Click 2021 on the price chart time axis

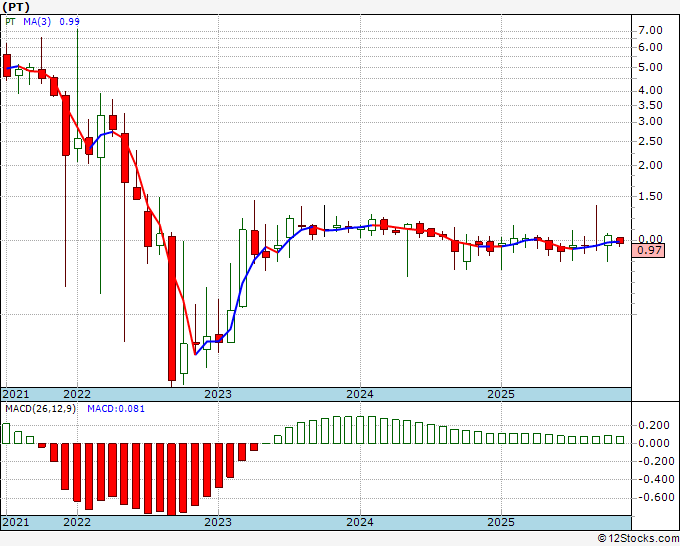(16, 394)
